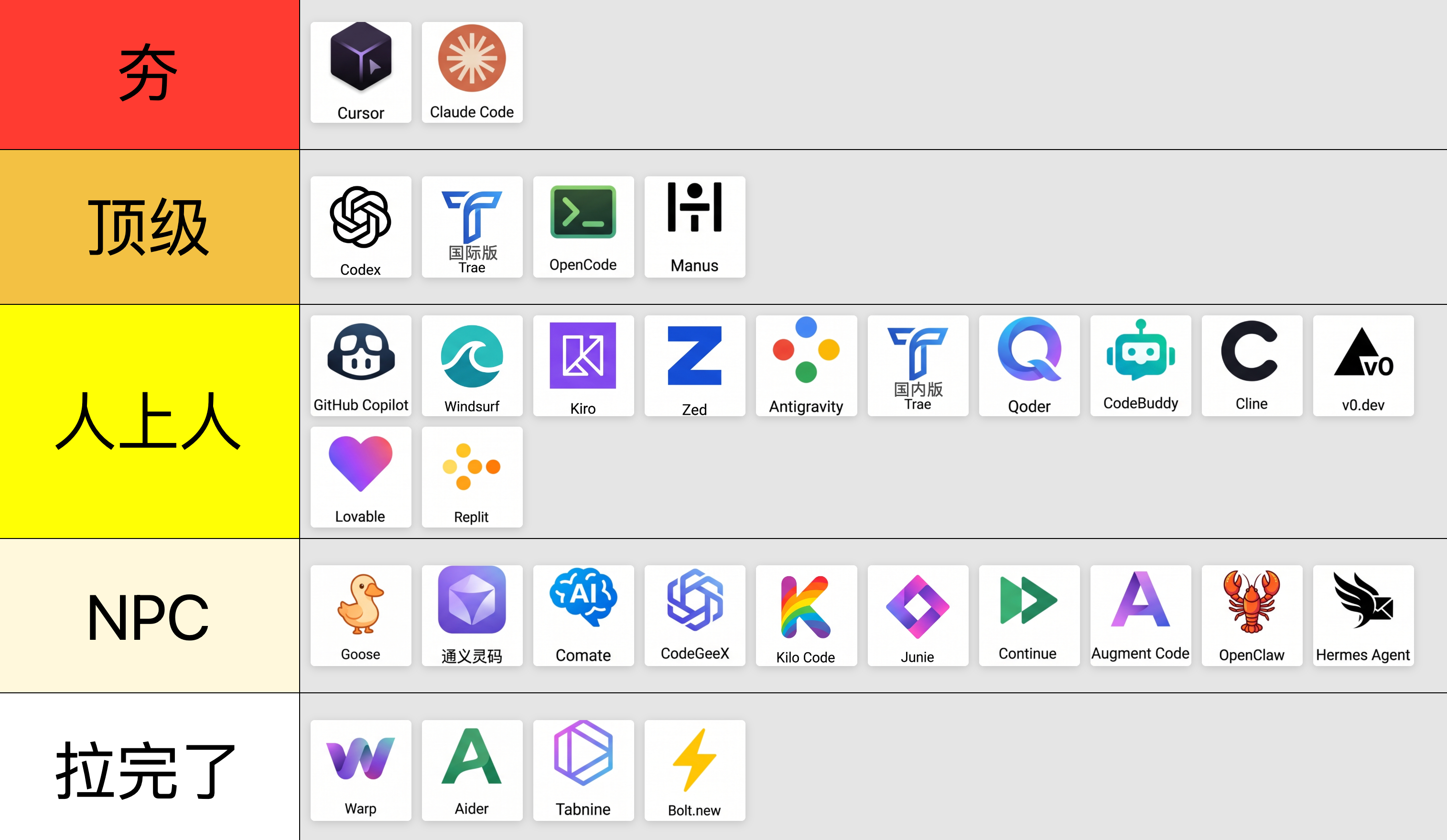Viewport: 1447px width, 840px height.
Task: Select the orange 顶级 tier label
Action: coord(149,227)
